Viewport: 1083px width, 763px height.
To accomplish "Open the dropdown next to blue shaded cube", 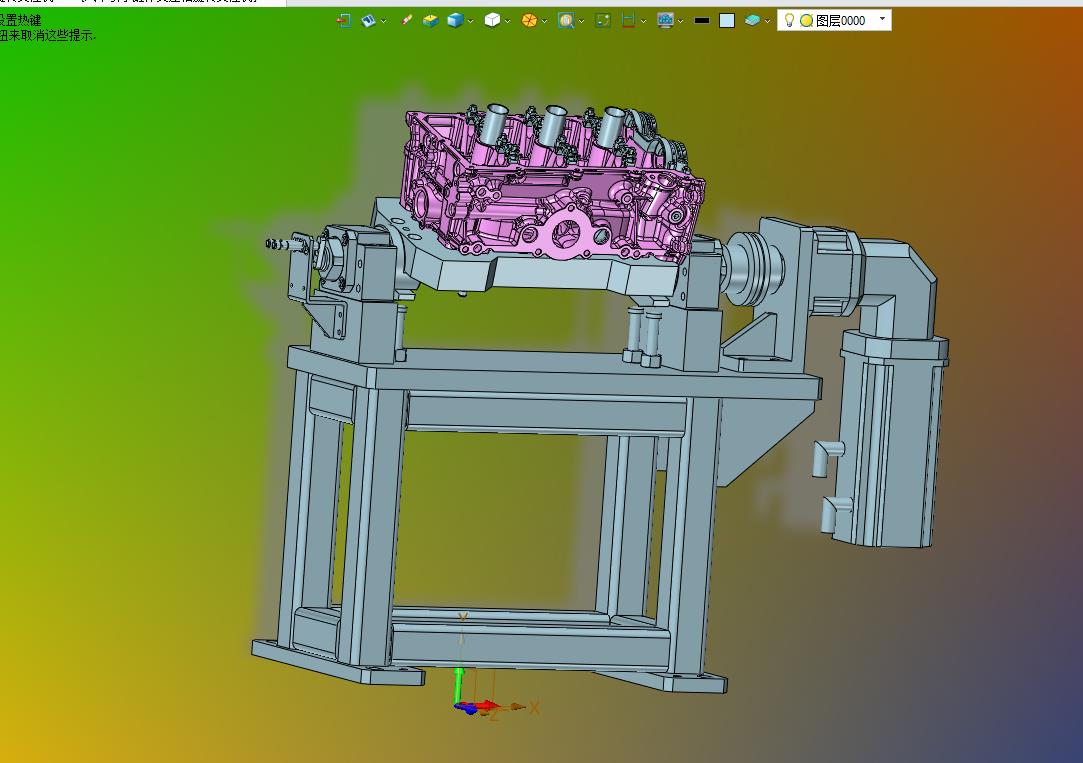I will 470,21.
